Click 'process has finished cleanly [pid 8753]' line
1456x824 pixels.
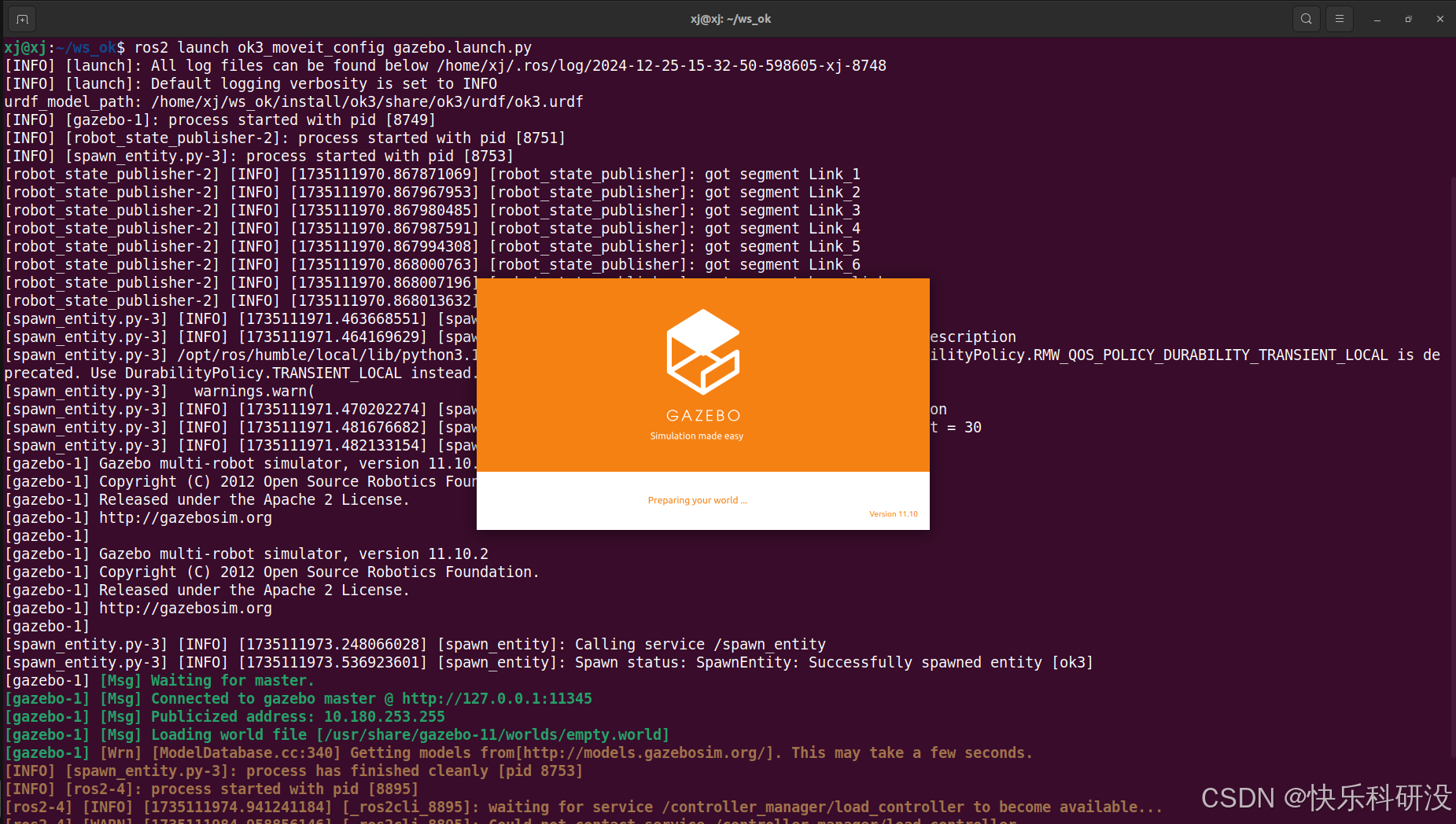coord(293,771)
